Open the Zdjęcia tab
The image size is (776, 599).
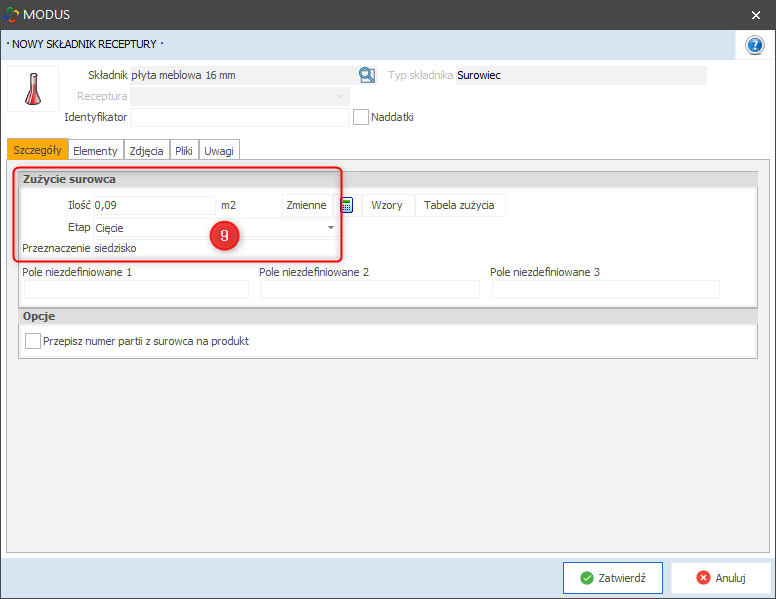coord(146,150)
